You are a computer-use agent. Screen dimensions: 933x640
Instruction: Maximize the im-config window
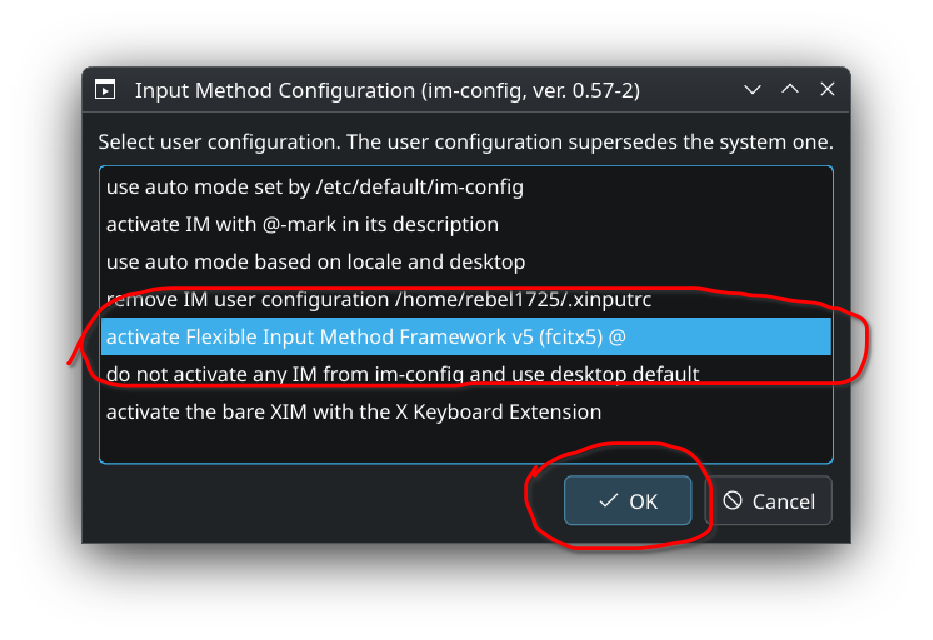click(x=790, y=90)
